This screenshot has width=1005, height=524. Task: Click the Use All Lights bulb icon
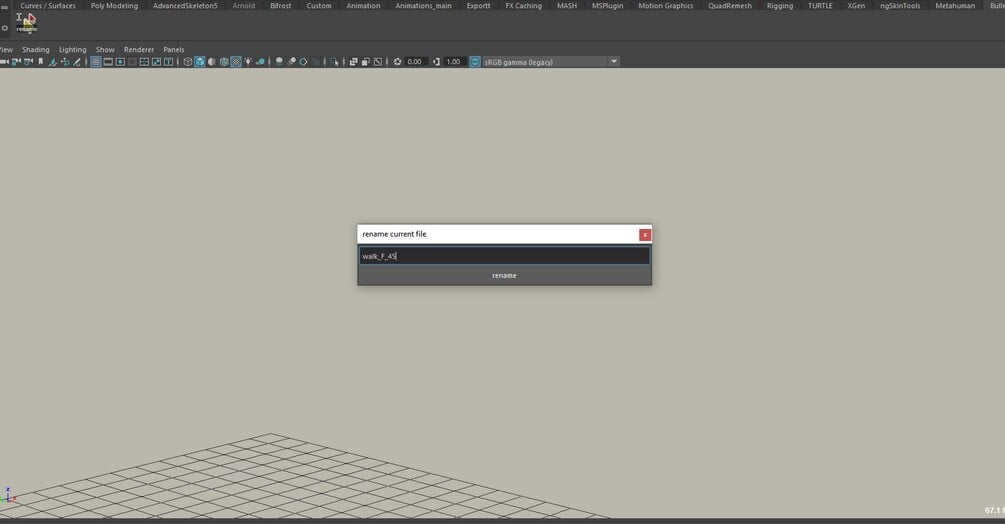pyautogui.click(x=248, y=61)
